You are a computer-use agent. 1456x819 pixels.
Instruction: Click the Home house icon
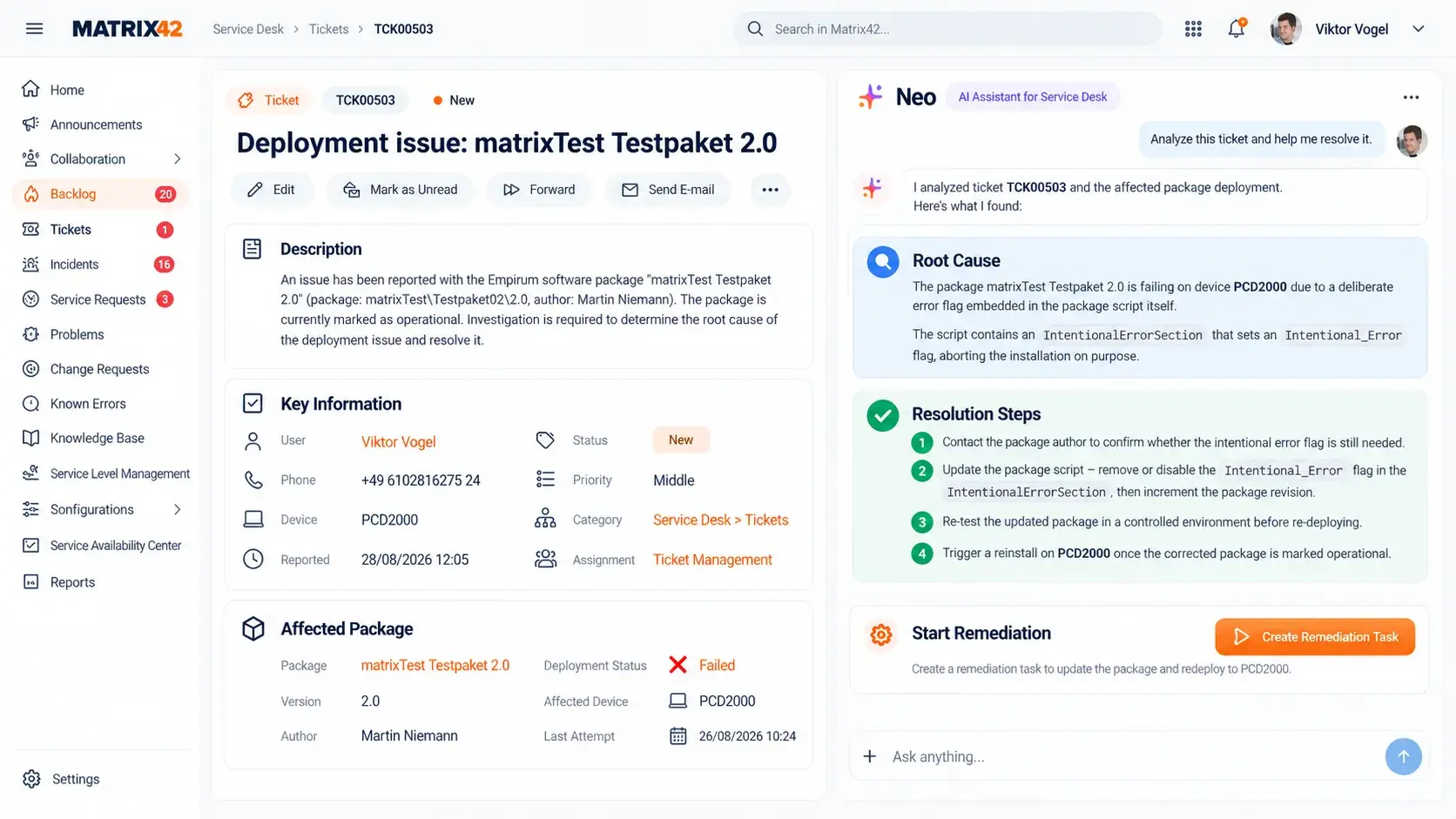[x=31, y=90]
